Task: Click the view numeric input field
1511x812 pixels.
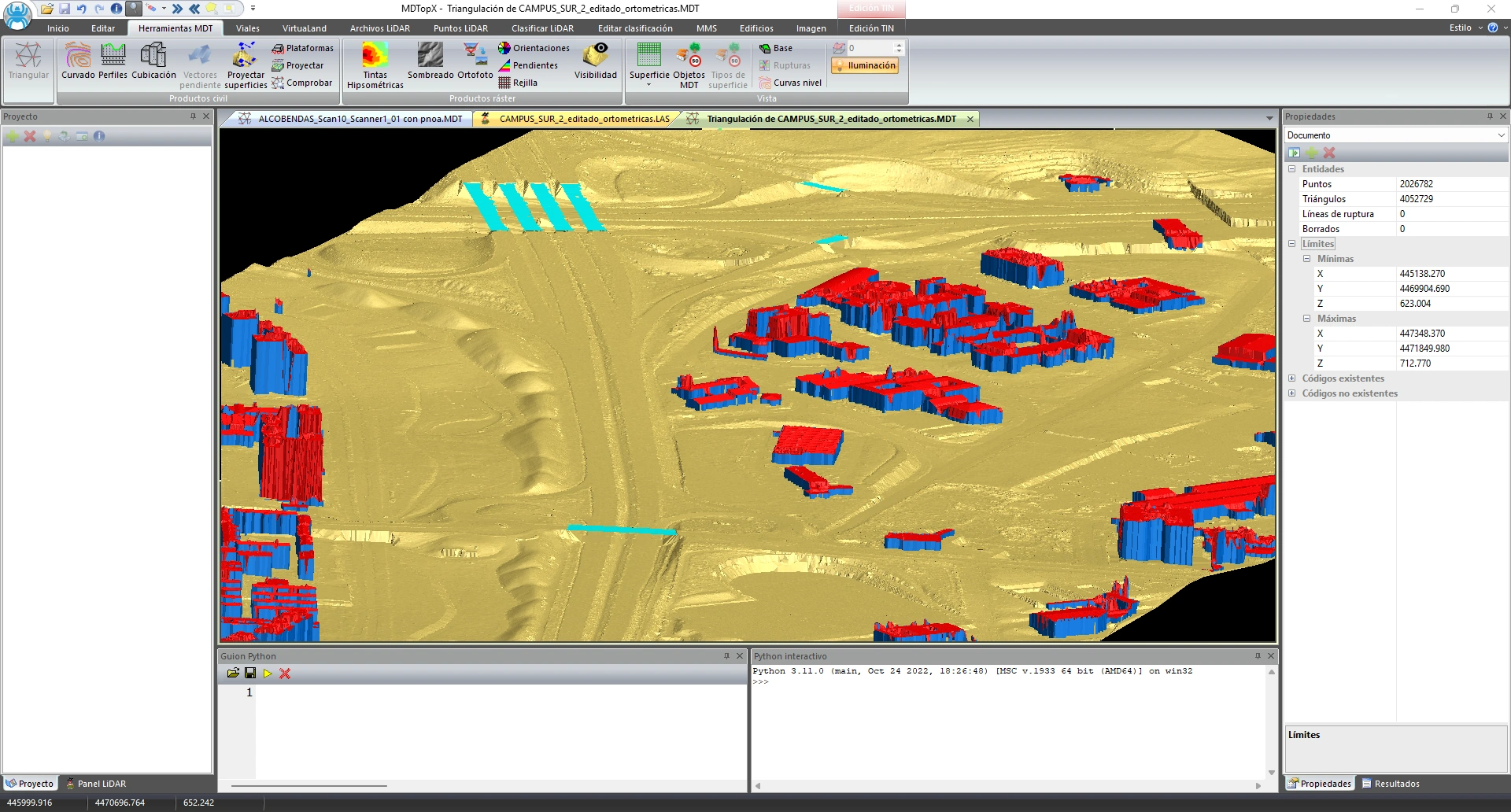Action: point(869,48)
